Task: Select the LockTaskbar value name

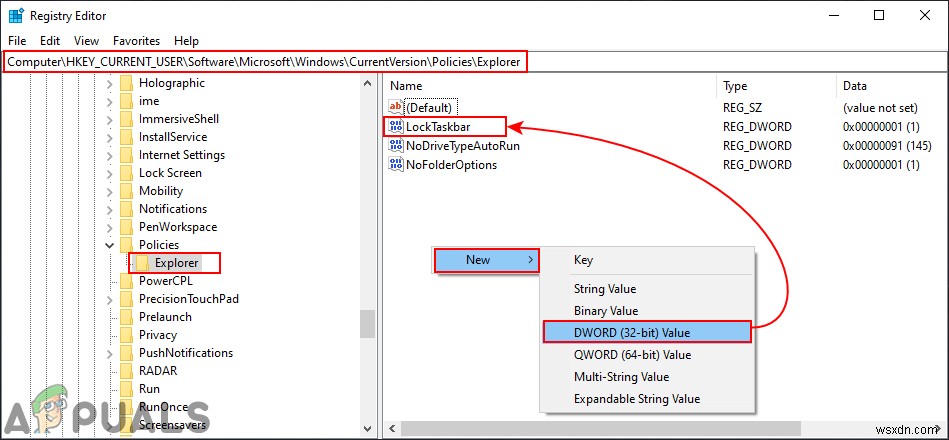Action: pos(438,127)
